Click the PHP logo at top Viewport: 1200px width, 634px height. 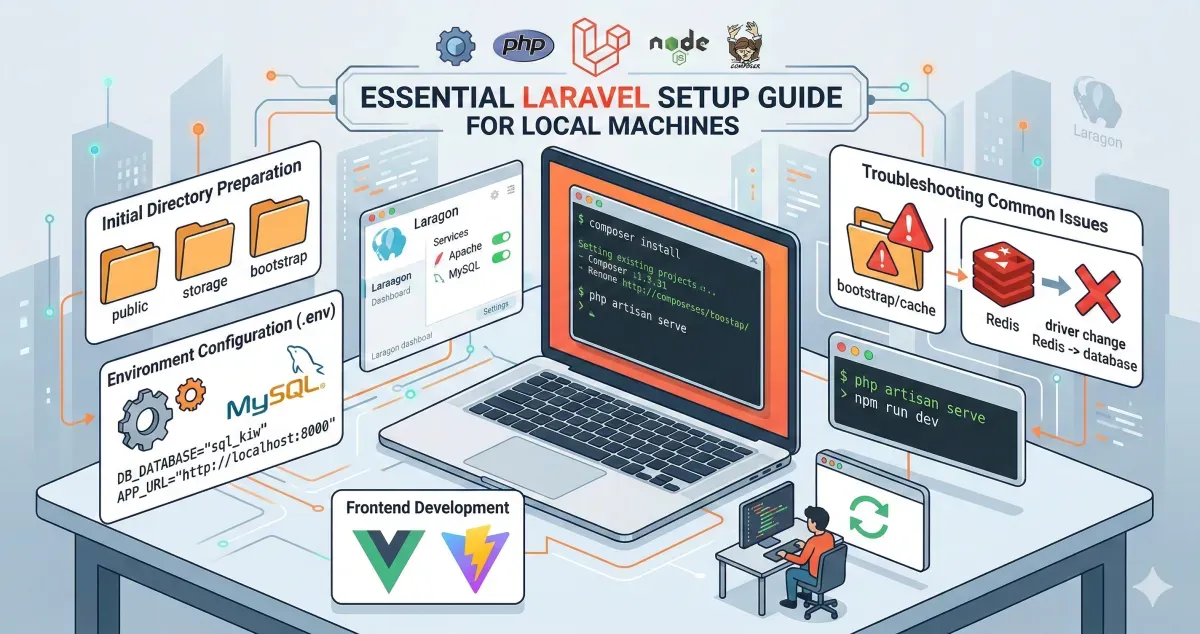(x=523, y=44)
